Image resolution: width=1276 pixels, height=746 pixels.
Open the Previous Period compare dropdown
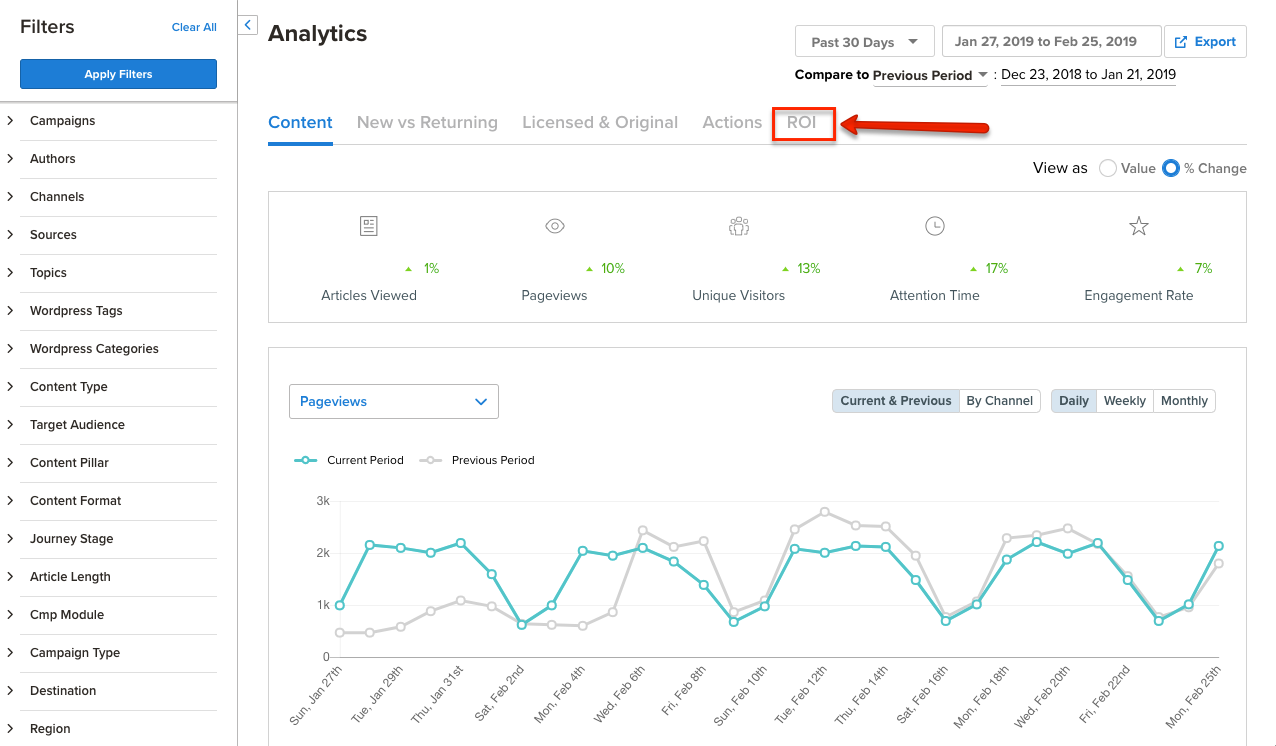(x=930, y=75)
